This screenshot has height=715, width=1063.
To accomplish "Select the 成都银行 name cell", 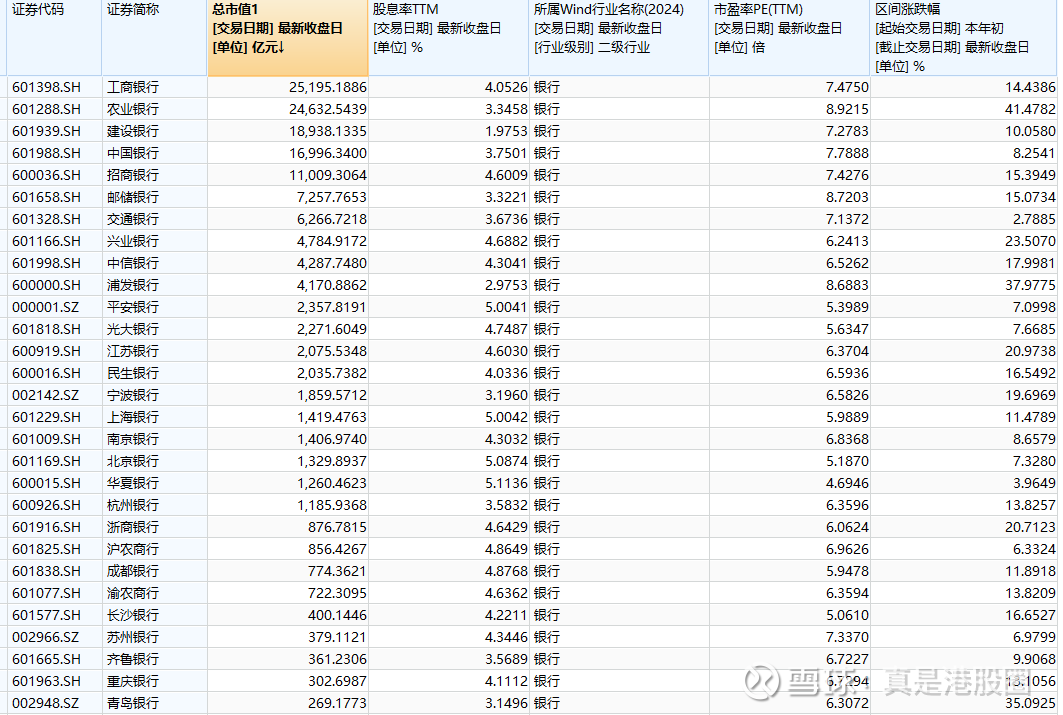I will 133,571.
